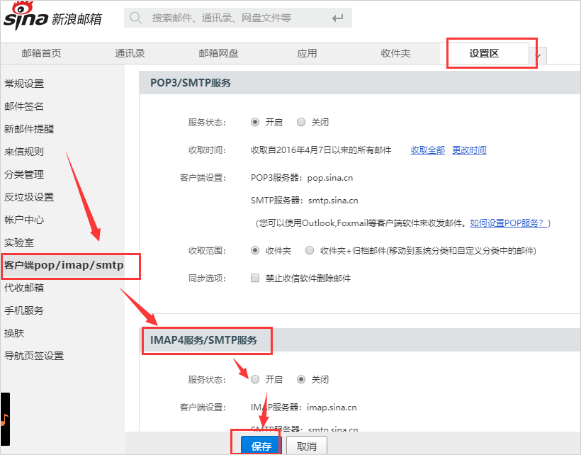The image size is (581, 455).
Task: Click the music note icon at left edge
Action: [x=5, y=419]
